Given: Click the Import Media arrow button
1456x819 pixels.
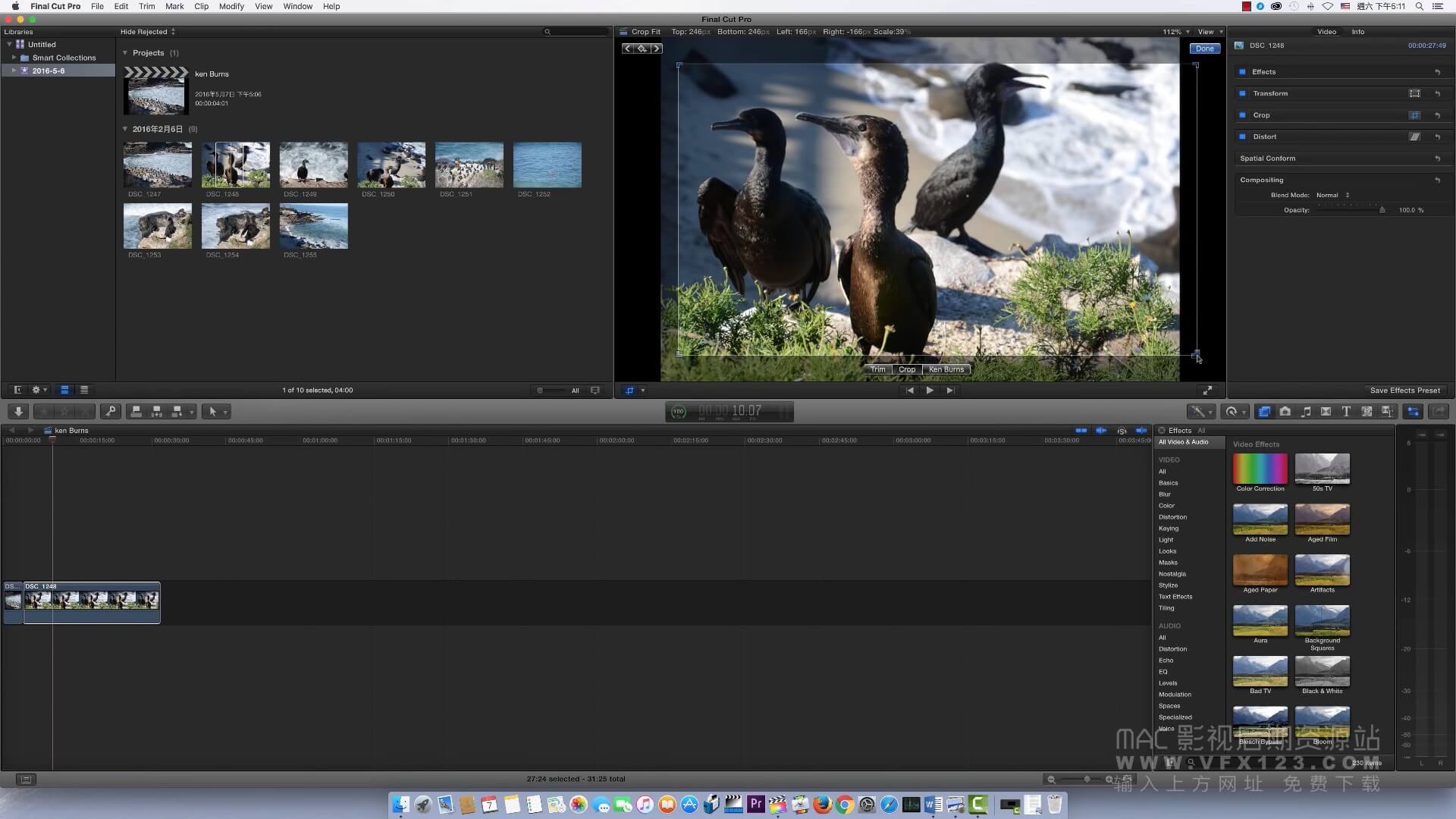Looking at the screenshot, I should pos(18,412).
